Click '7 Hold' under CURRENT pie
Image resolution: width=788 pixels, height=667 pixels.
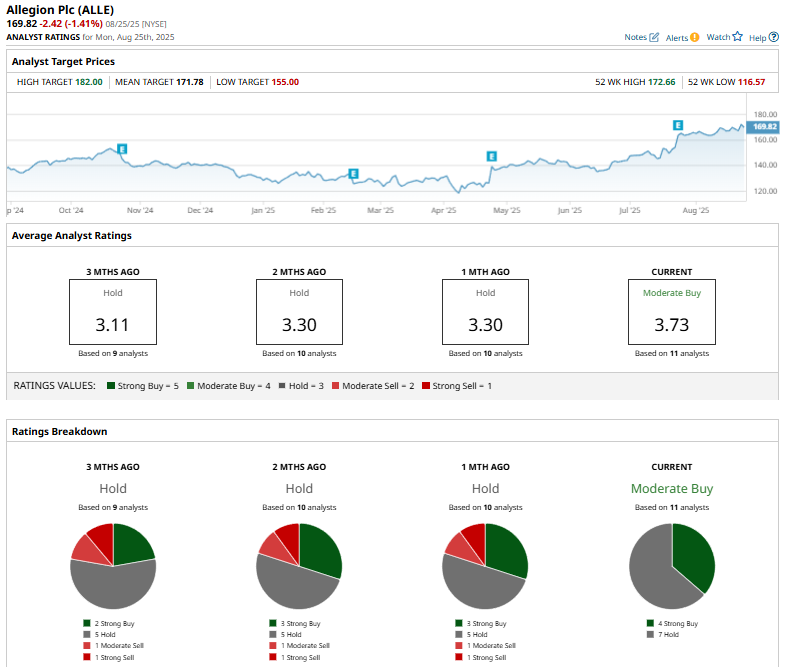pyautogui.click(x=663, y=634)
